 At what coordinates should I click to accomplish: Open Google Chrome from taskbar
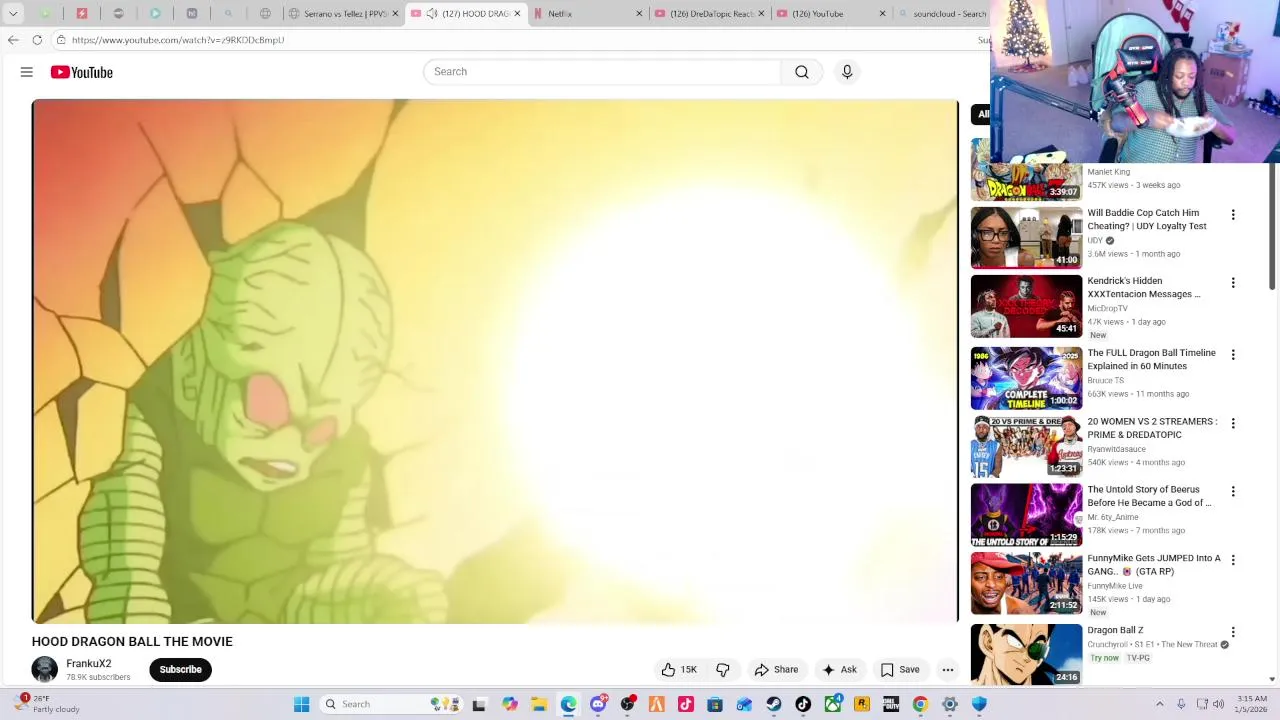pyautogui.click(x=920, y=704)
